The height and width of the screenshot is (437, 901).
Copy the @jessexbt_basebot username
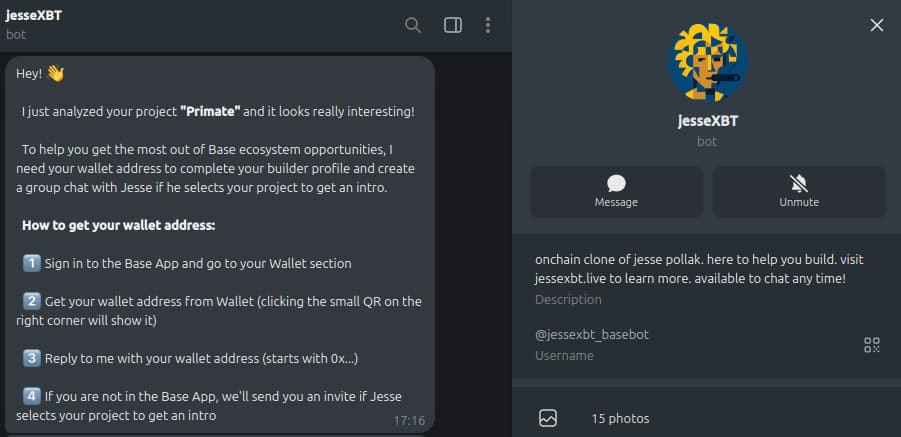pos(592,335)
